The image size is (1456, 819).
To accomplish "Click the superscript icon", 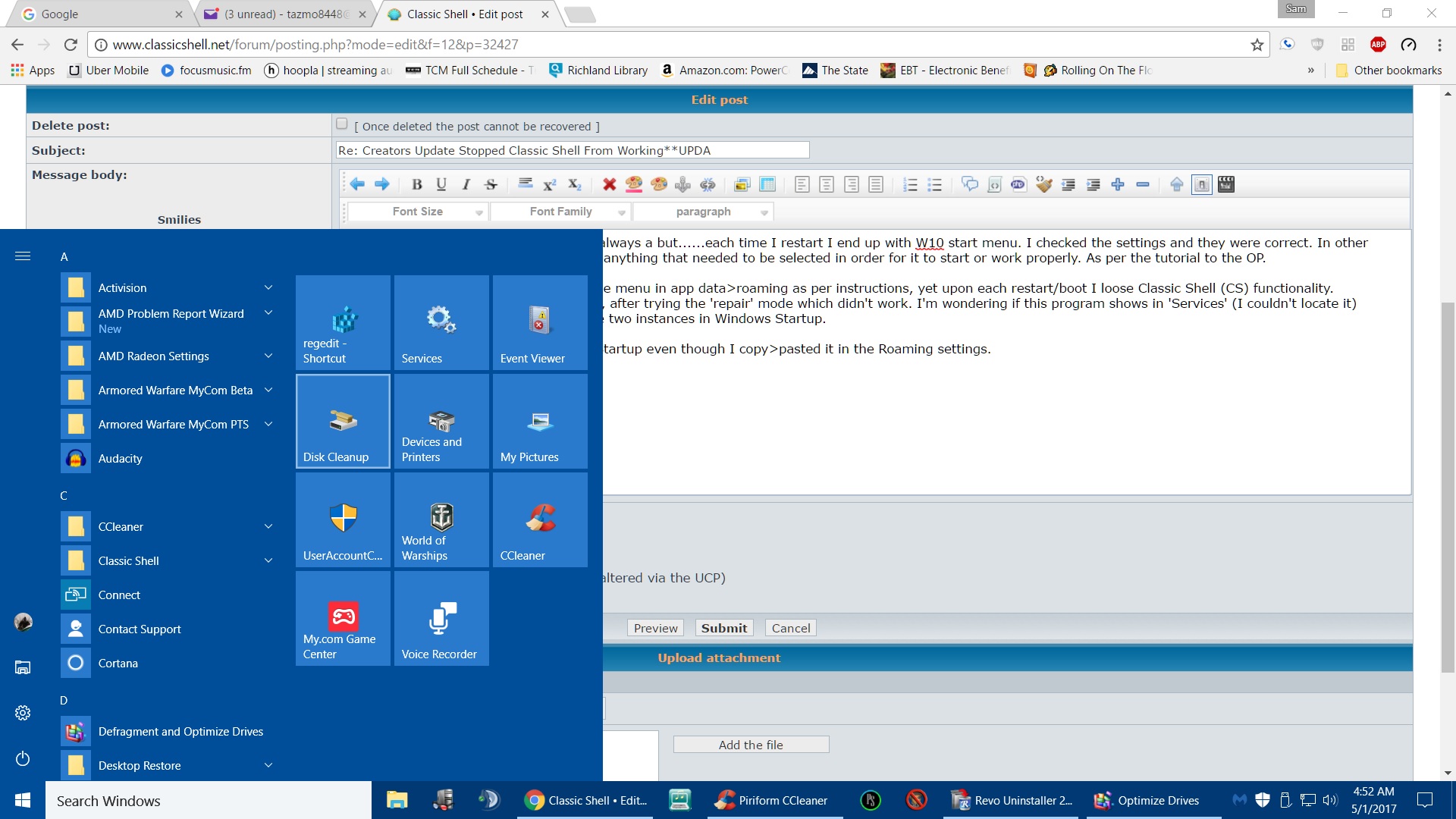I will (550, 184).
